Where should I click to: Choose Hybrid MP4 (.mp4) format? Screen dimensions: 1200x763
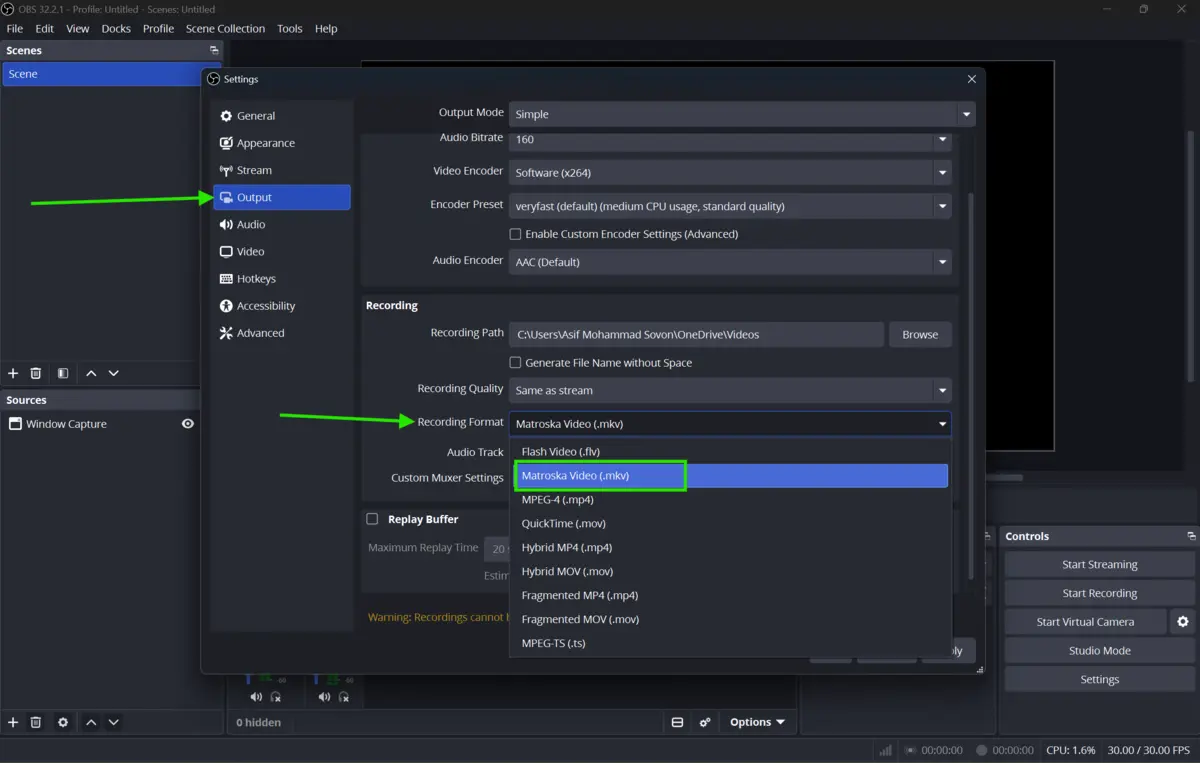point(730,548)
